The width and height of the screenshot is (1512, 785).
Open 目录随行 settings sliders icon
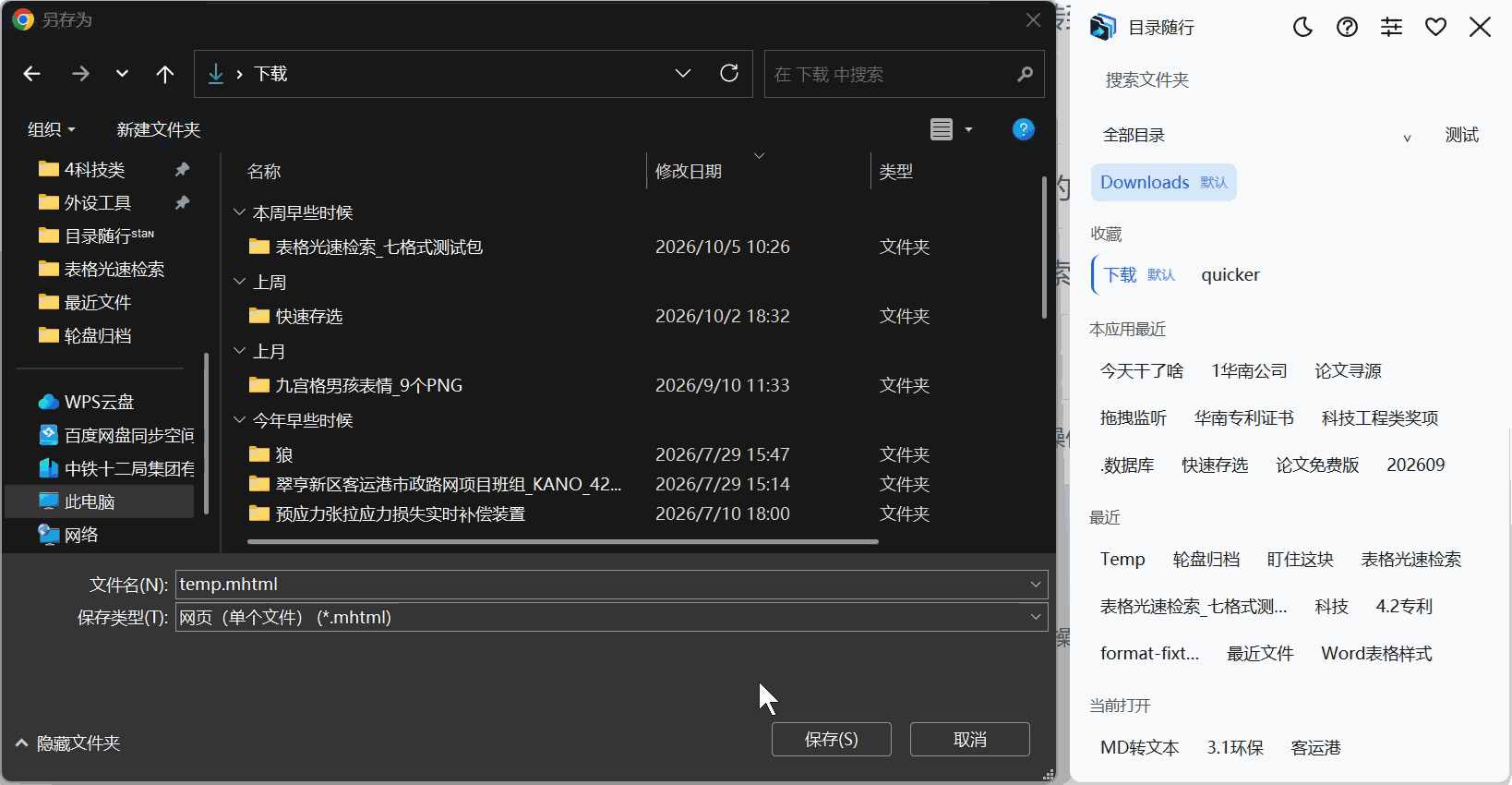(1391, 28)
